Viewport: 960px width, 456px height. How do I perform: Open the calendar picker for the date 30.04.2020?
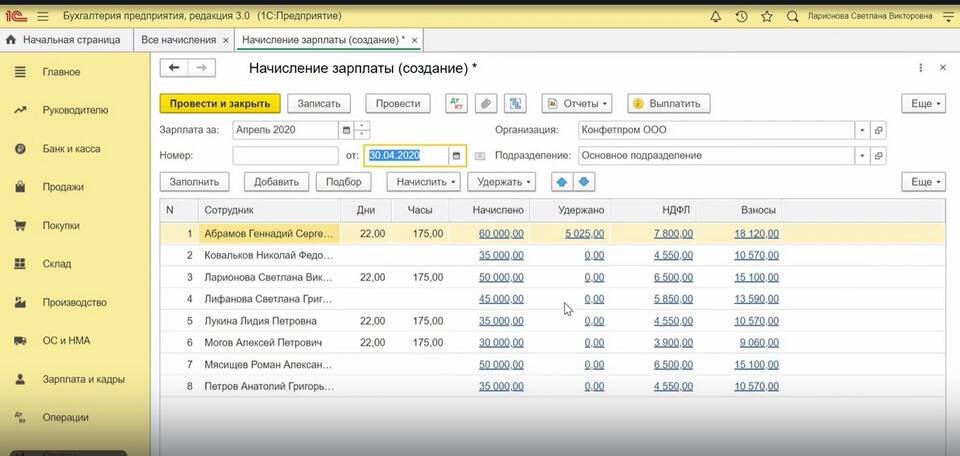click(457, 156)
